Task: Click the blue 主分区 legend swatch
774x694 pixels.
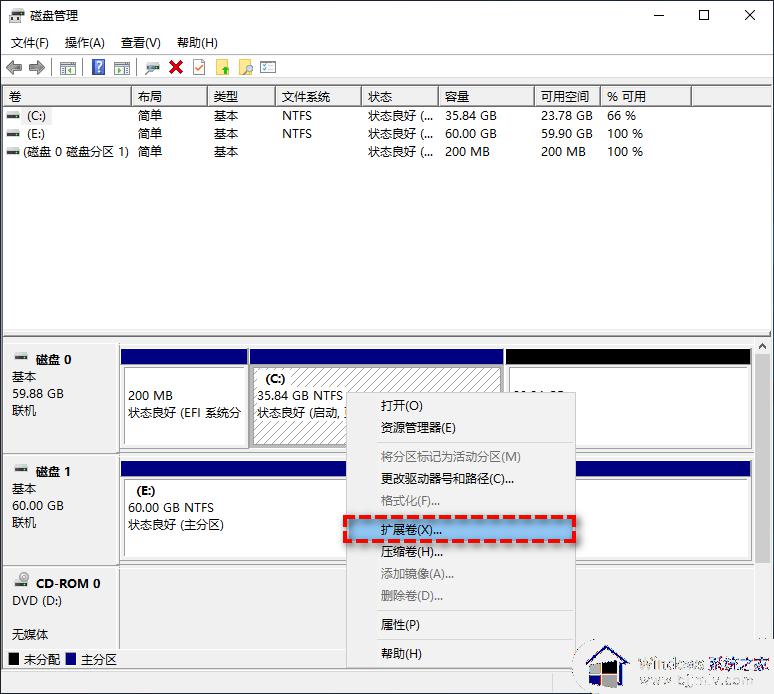Action: [x=71, y=659]
